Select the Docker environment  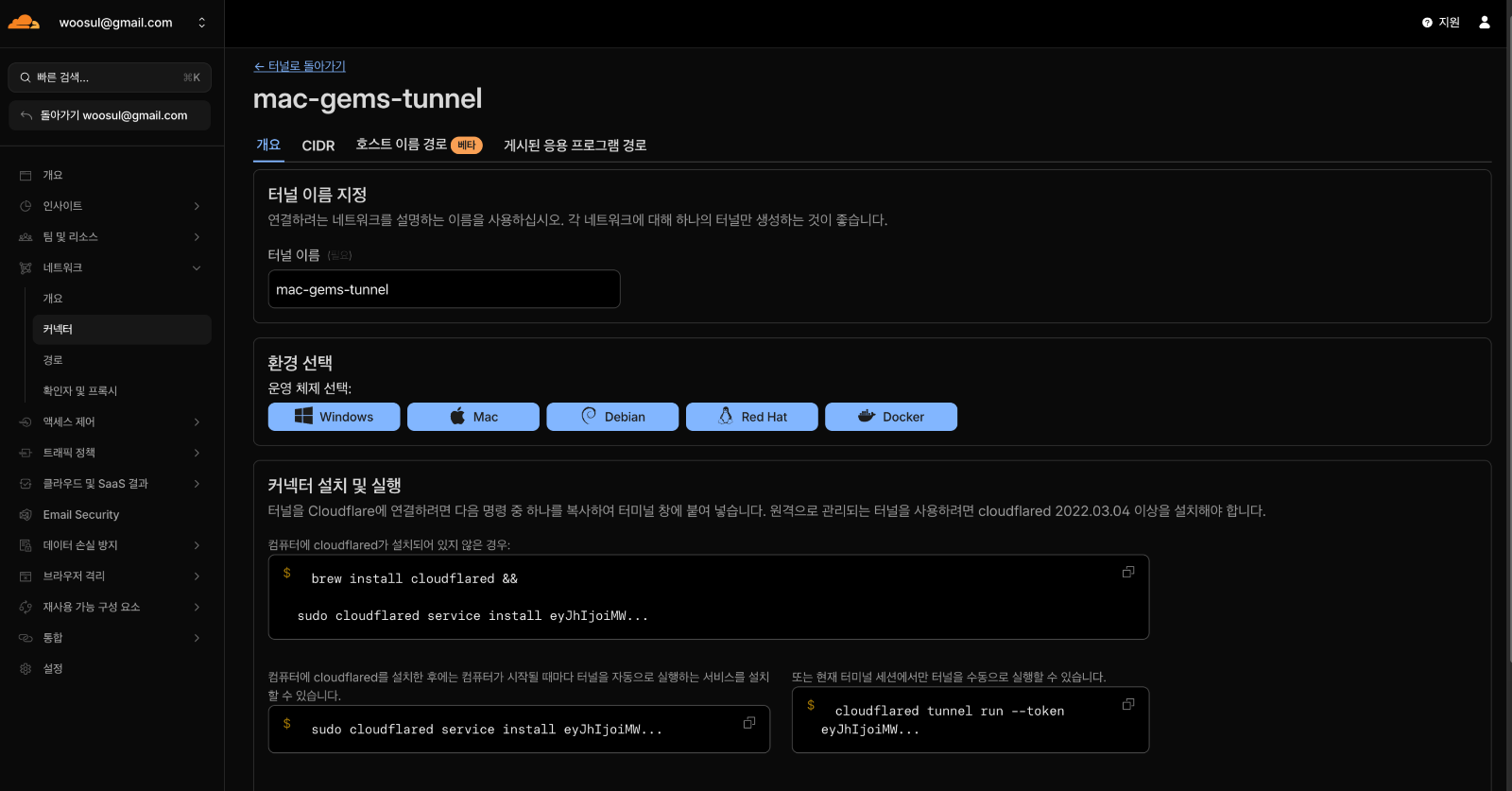(891, 417)
